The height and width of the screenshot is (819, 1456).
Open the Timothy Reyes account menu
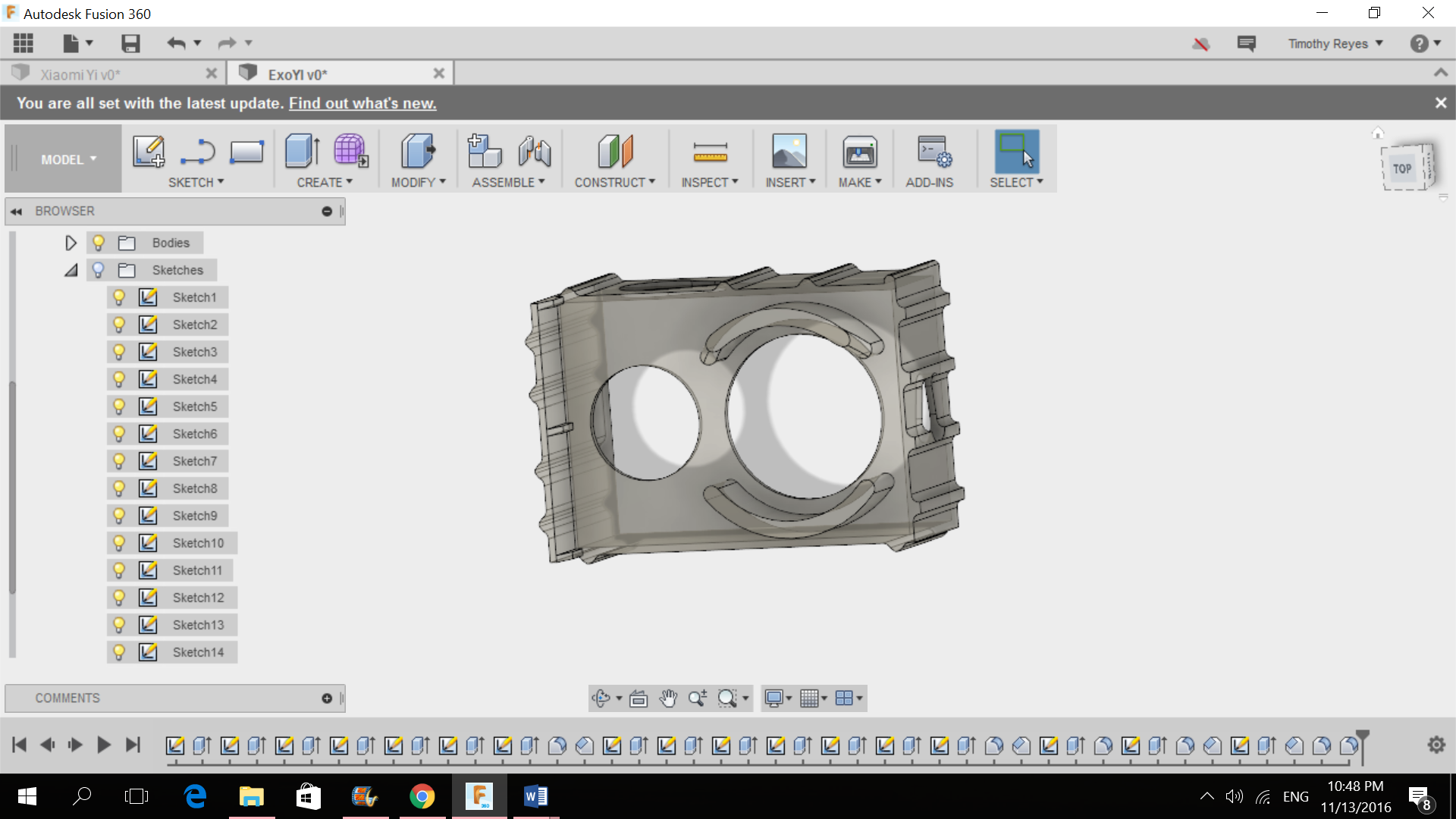click(x=1335, y=43)
